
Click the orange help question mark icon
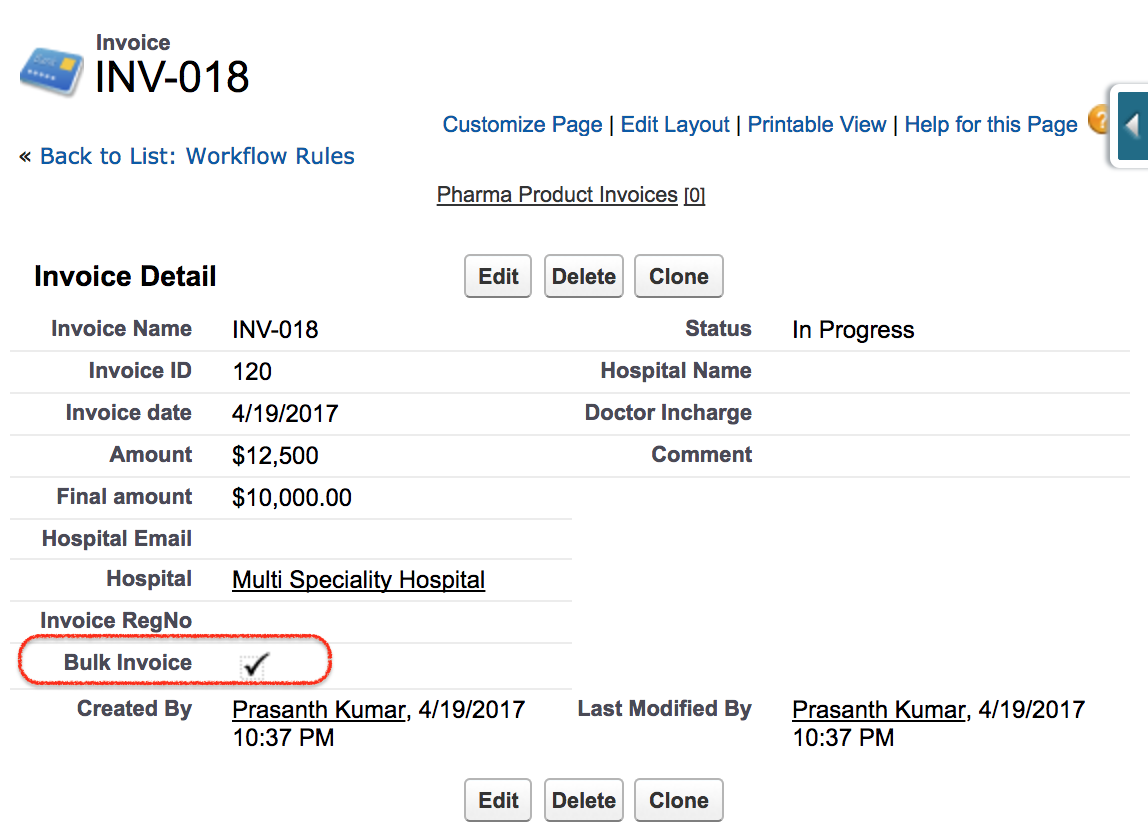coord(1098,120)
